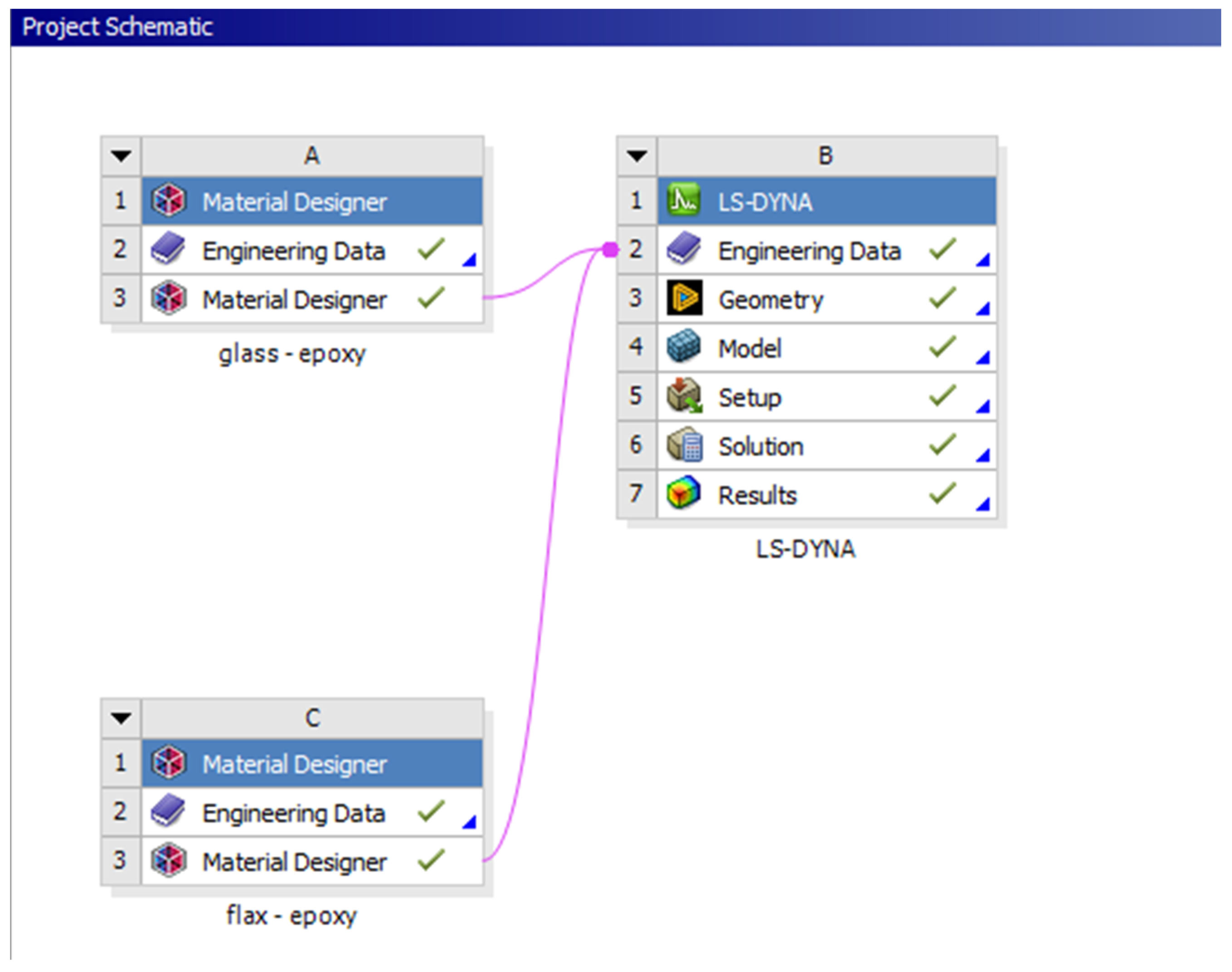Click the Geometry cell icon in system B
1232x972 pixels.
[x=684, y=298]
